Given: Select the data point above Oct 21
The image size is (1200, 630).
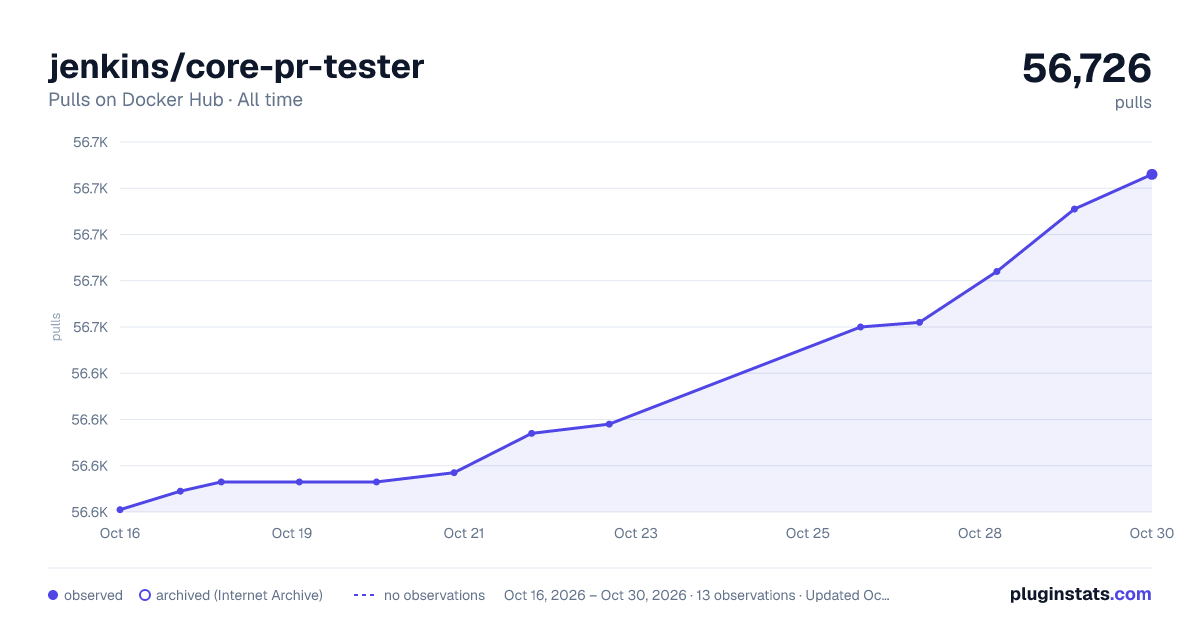Looking at the screenshot, I should (454, 473).
